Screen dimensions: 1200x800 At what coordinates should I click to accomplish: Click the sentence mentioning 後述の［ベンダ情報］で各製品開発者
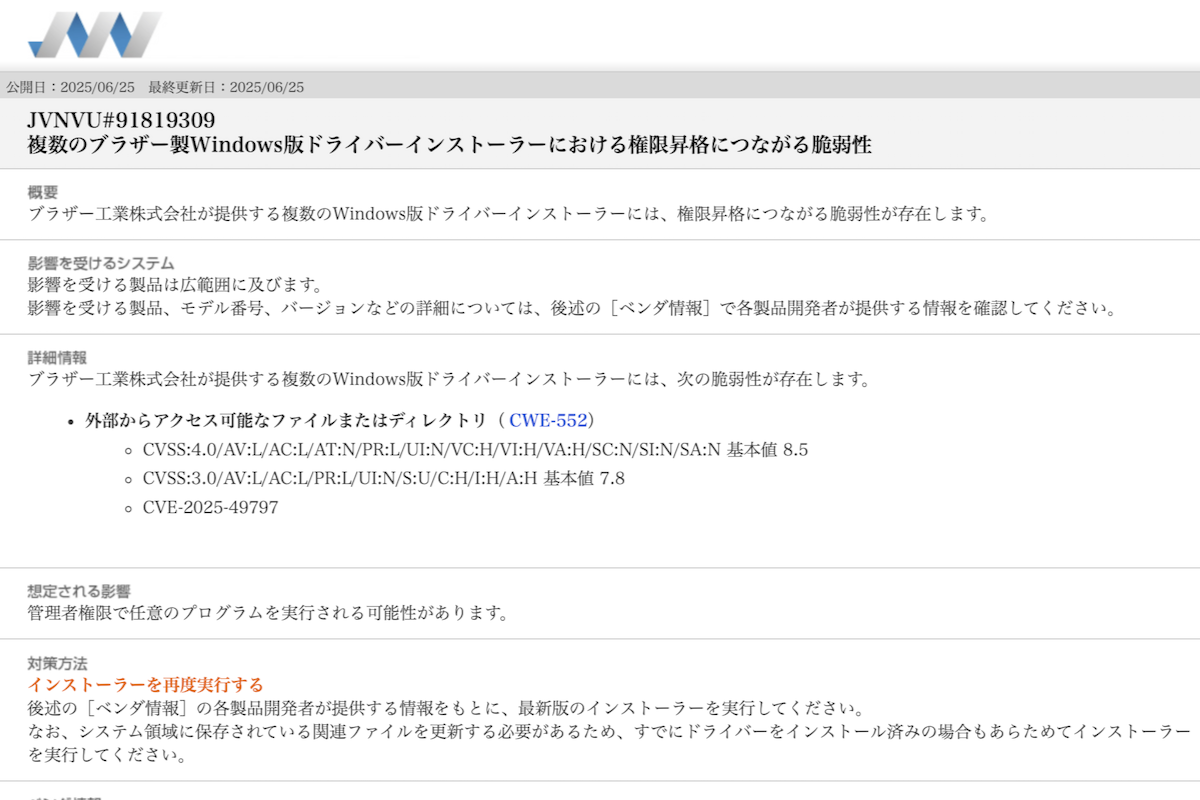pyautogui.click(x=572, y=308)
